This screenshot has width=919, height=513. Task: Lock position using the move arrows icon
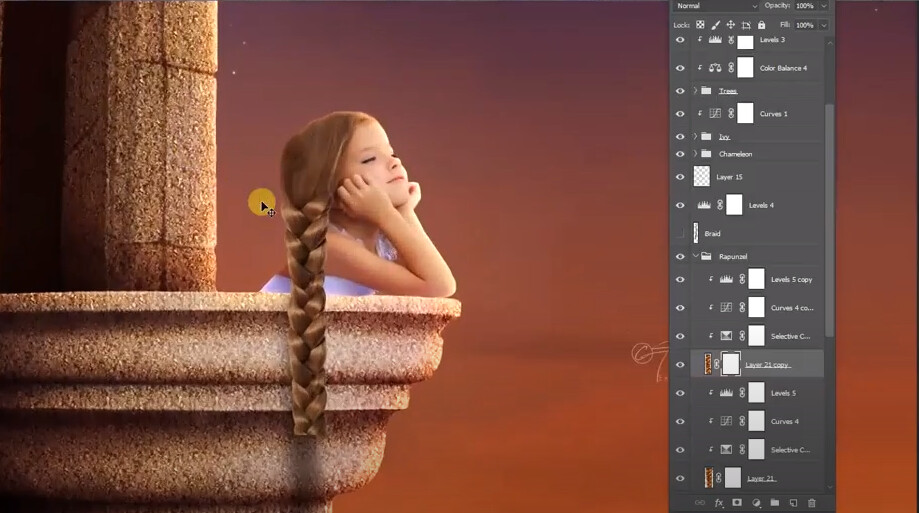click(x=730, y=25)
